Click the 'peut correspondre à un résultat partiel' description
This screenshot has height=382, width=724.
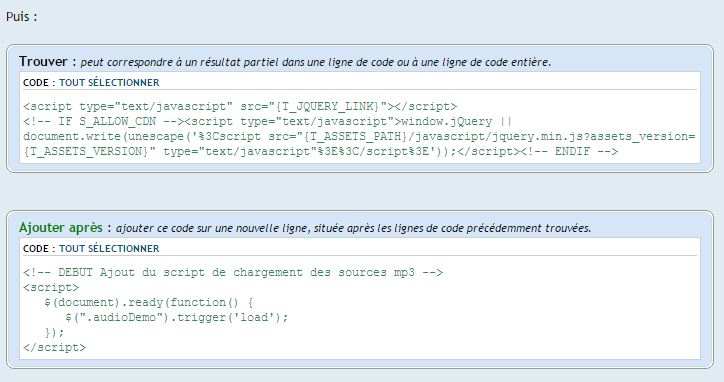pyautogui.click(x=316, y=62)
